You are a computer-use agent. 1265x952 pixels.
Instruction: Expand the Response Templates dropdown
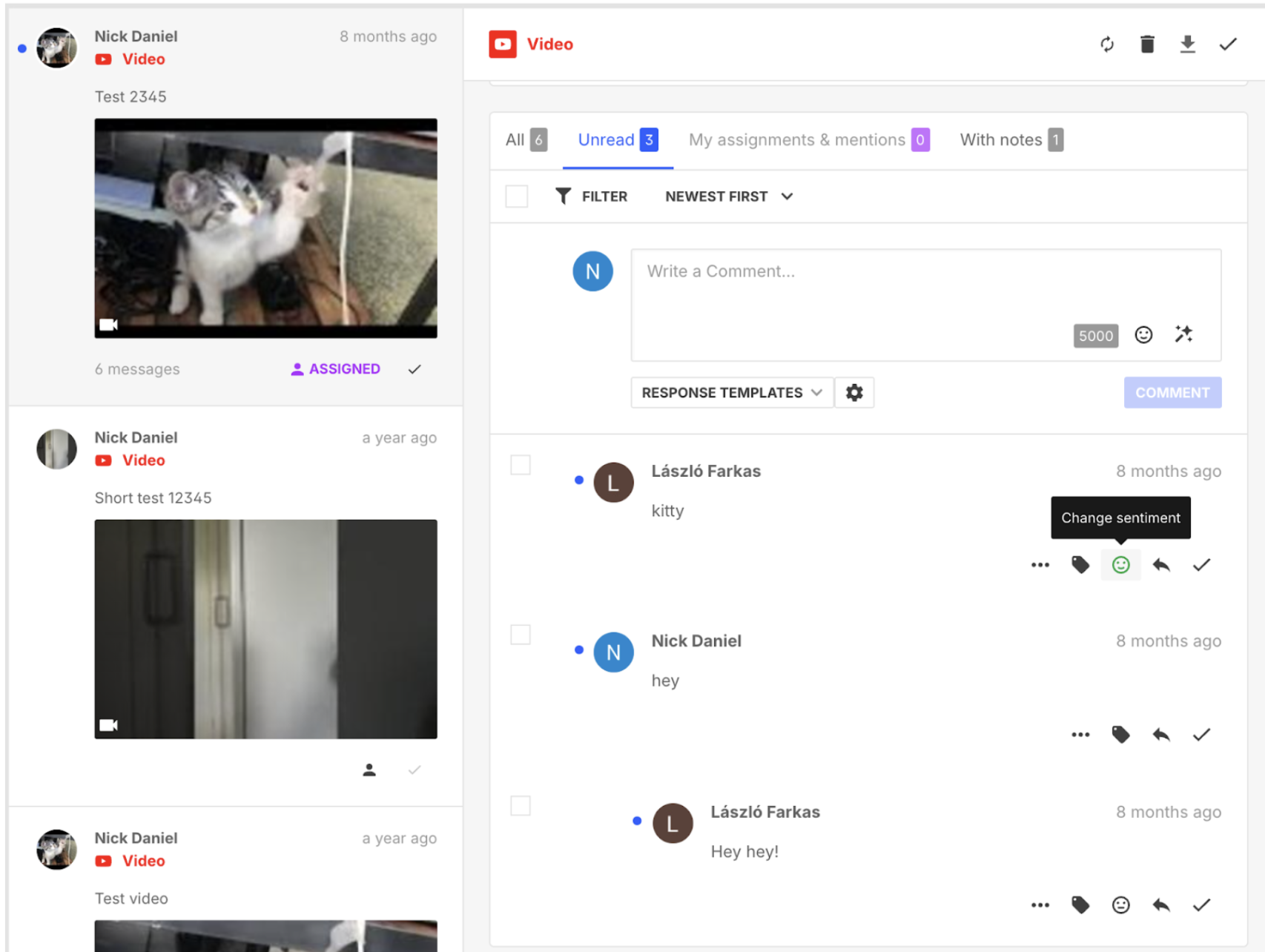(x=732, y=392)
